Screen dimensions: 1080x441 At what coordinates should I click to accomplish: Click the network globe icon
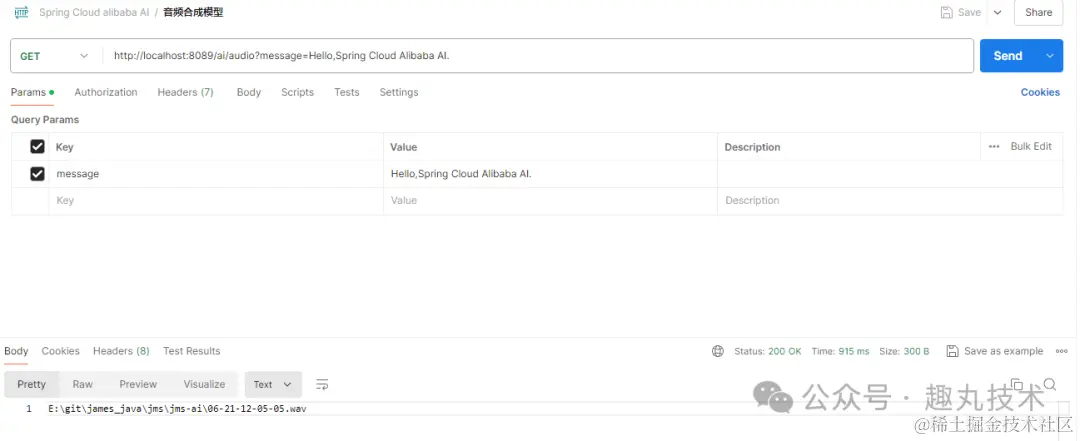coord(718,351)
